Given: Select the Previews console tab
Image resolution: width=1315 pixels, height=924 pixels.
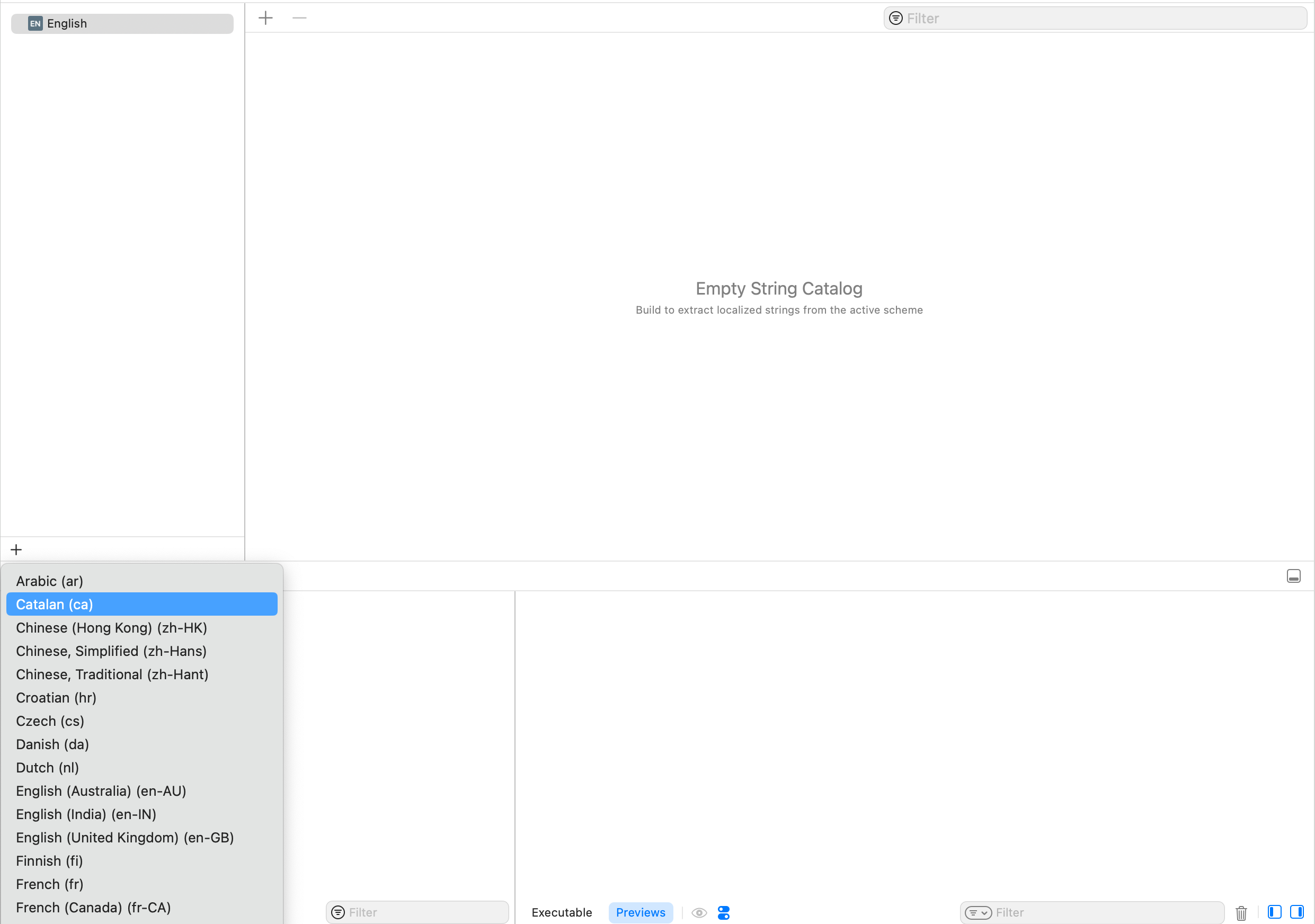Looking at the screenshot, I should [641, 912].
